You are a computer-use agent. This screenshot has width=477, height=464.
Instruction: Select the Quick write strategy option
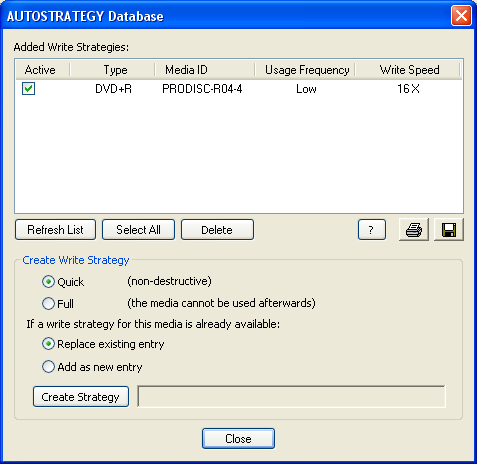(48, 282)
